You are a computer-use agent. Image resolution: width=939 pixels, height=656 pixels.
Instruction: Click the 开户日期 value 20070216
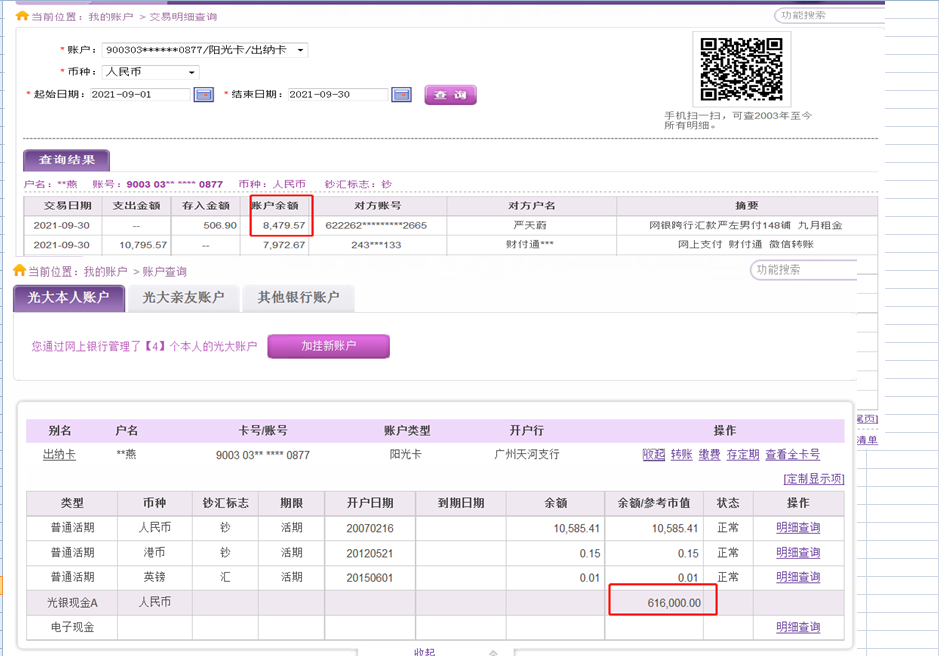369,528
